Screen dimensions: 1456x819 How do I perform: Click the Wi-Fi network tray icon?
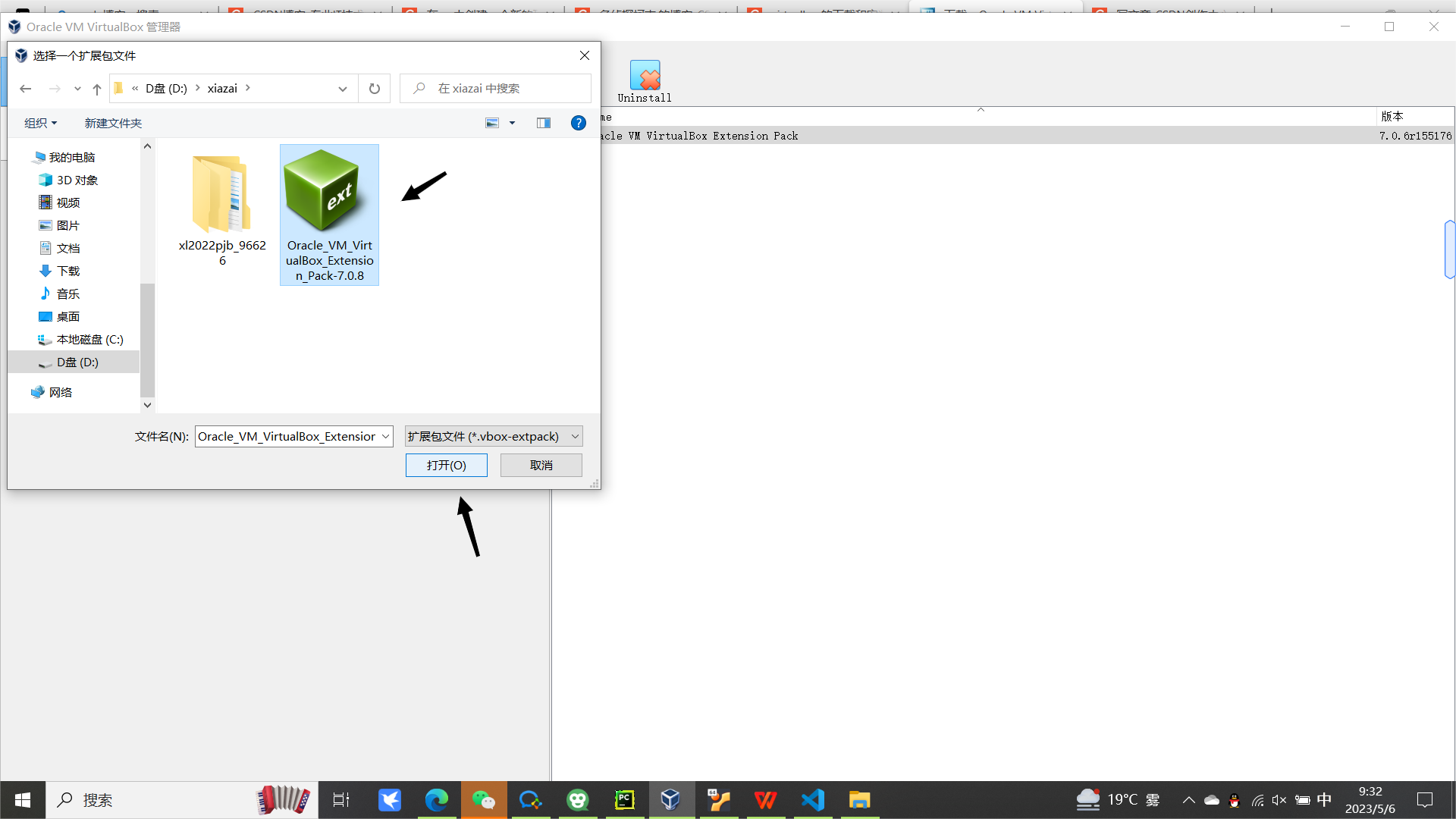pyautogui.click(x=1257, y=800)
